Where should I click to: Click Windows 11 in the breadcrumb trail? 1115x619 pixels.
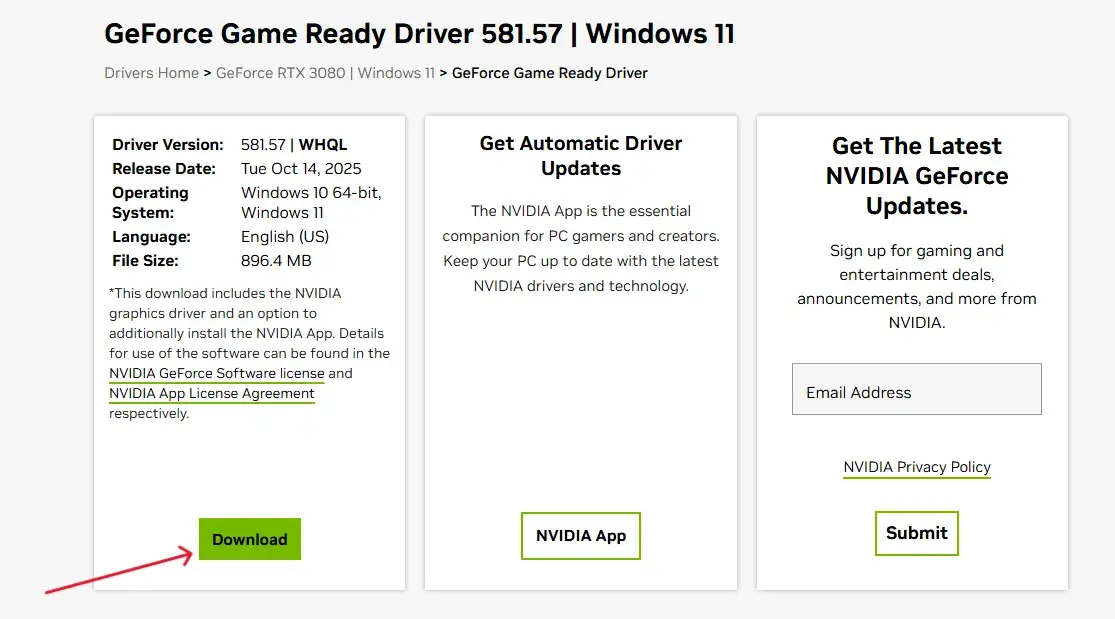point(396,72)
